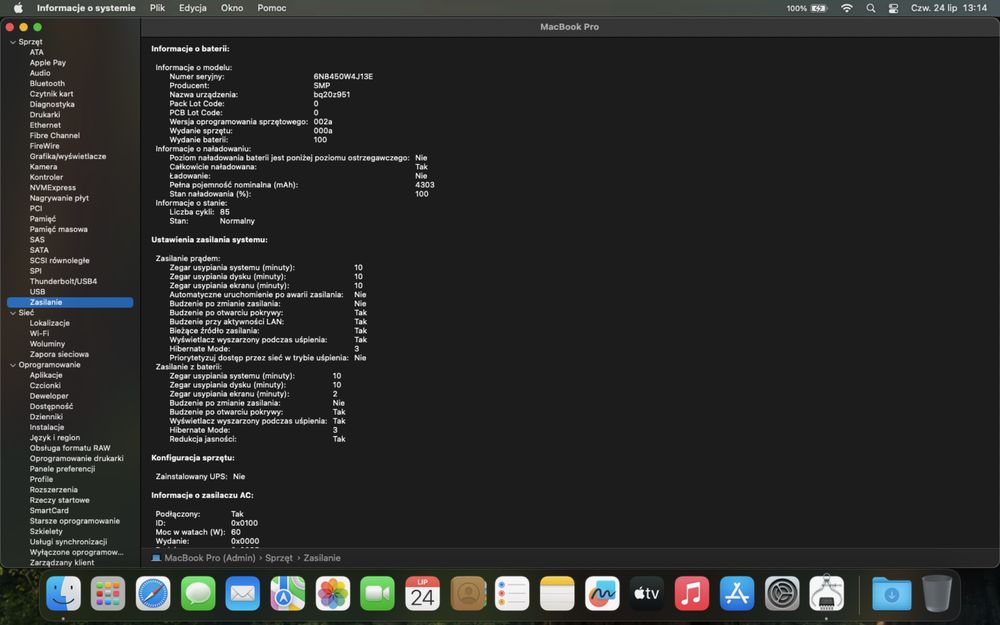Click System Information icon in Dock
The height and width of the screenshot is (625, 1000).
coord(827,594)
